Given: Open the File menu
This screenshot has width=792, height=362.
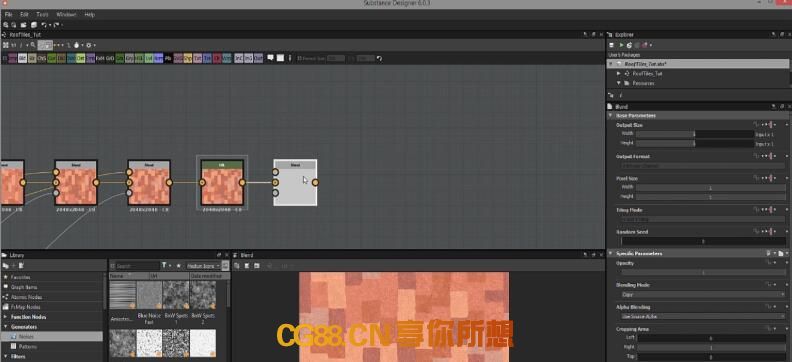Looking at the screenshot, I should pyautogui.click(x=9, y=15).
